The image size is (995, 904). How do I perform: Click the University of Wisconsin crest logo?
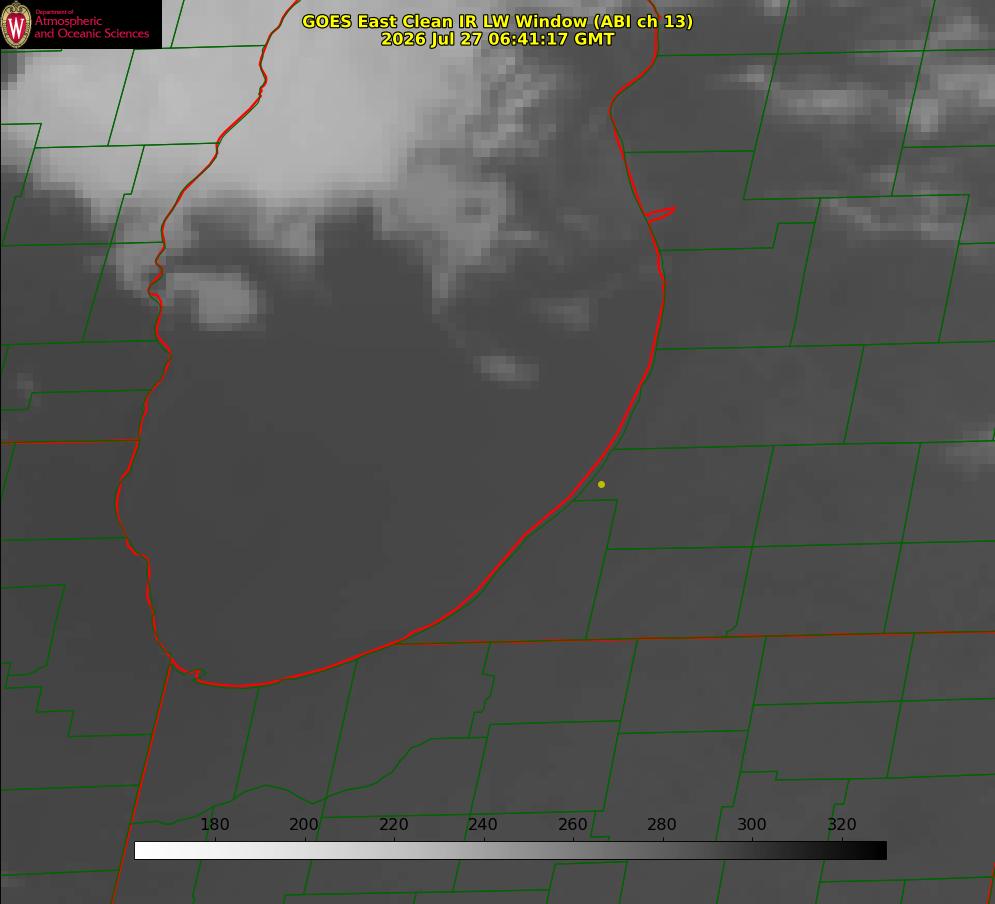pos(16,24)
